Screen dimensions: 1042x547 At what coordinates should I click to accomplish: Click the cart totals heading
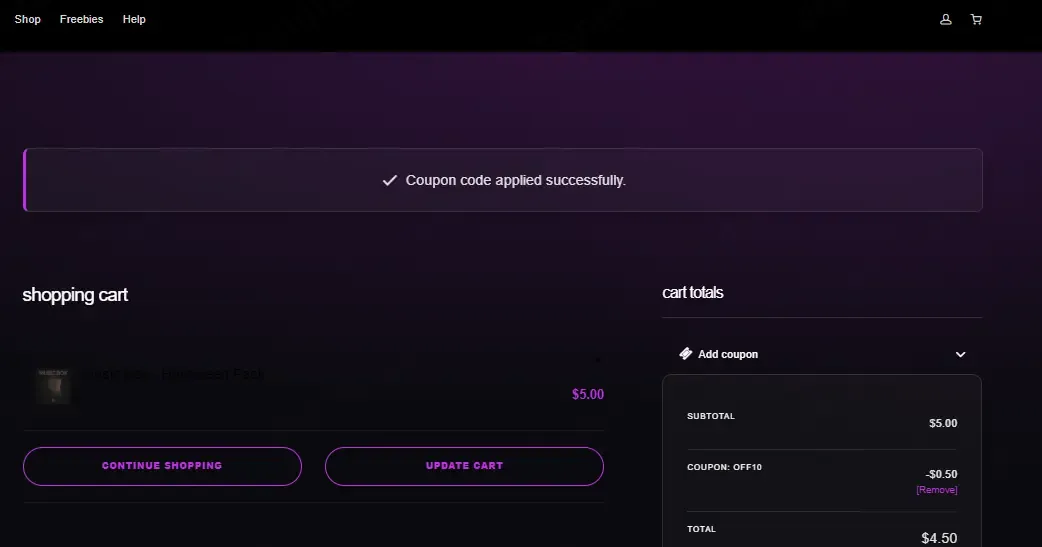click(x=692, y=292)
